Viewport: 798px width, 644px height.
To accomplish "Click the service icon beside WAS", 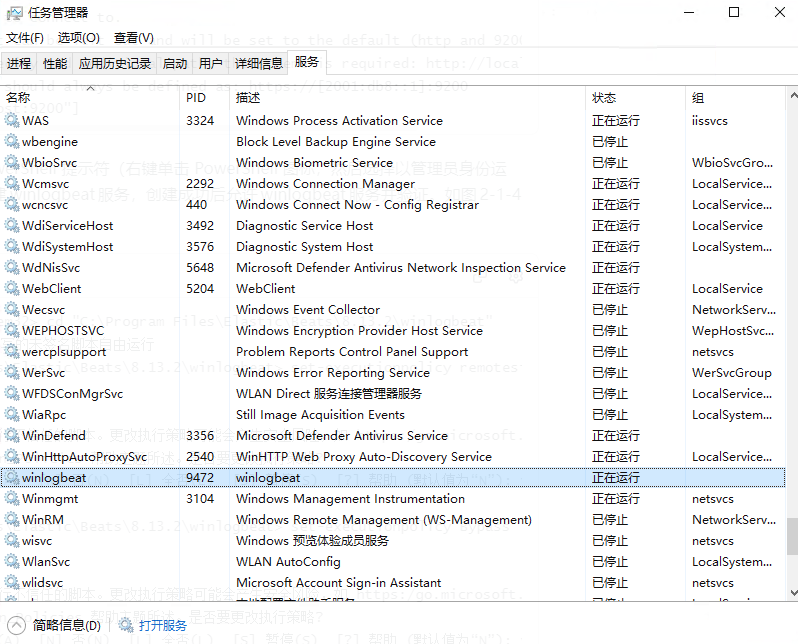I will click(12, 121).
